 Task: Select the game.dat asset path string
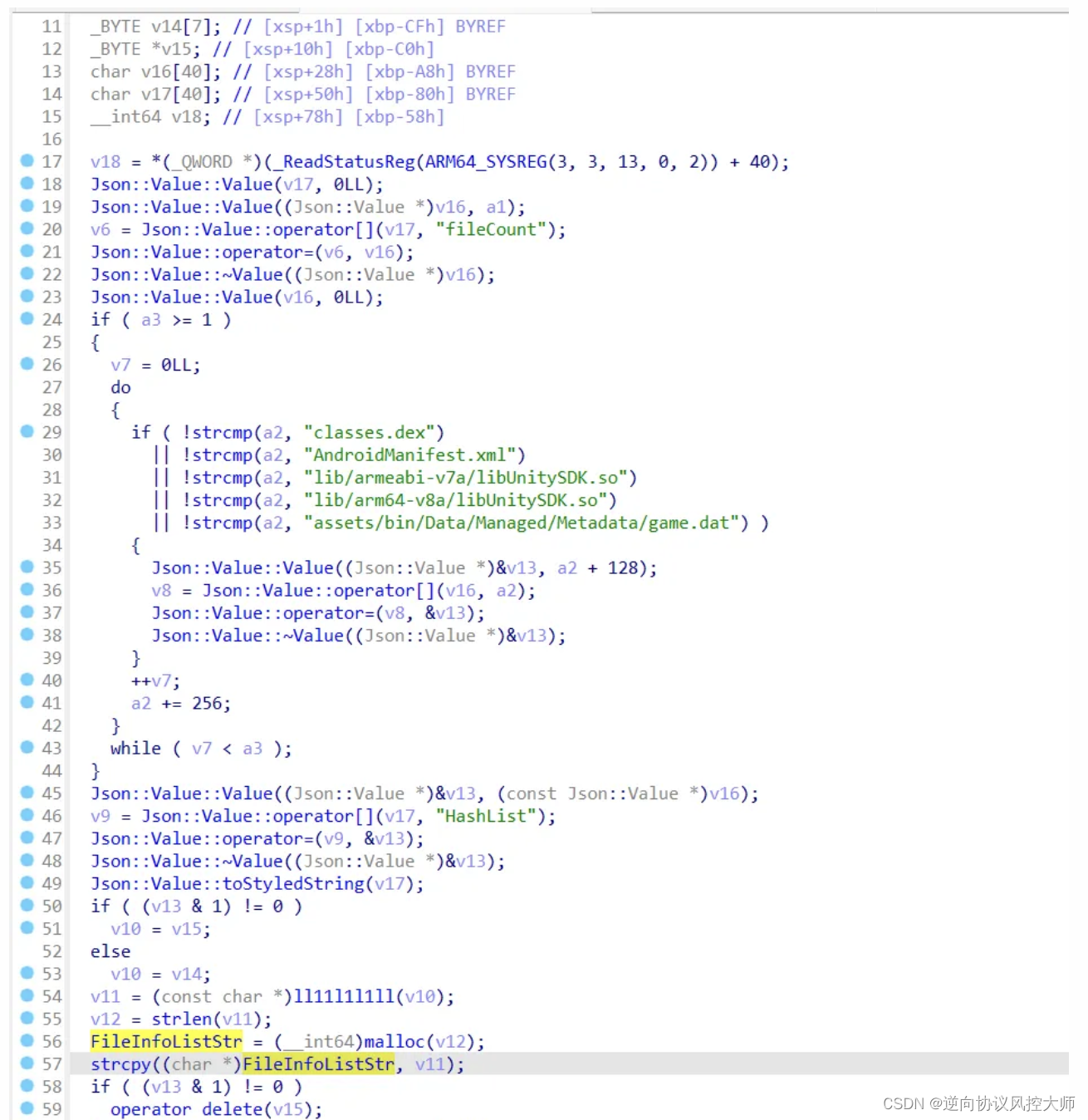click(521, 523)
